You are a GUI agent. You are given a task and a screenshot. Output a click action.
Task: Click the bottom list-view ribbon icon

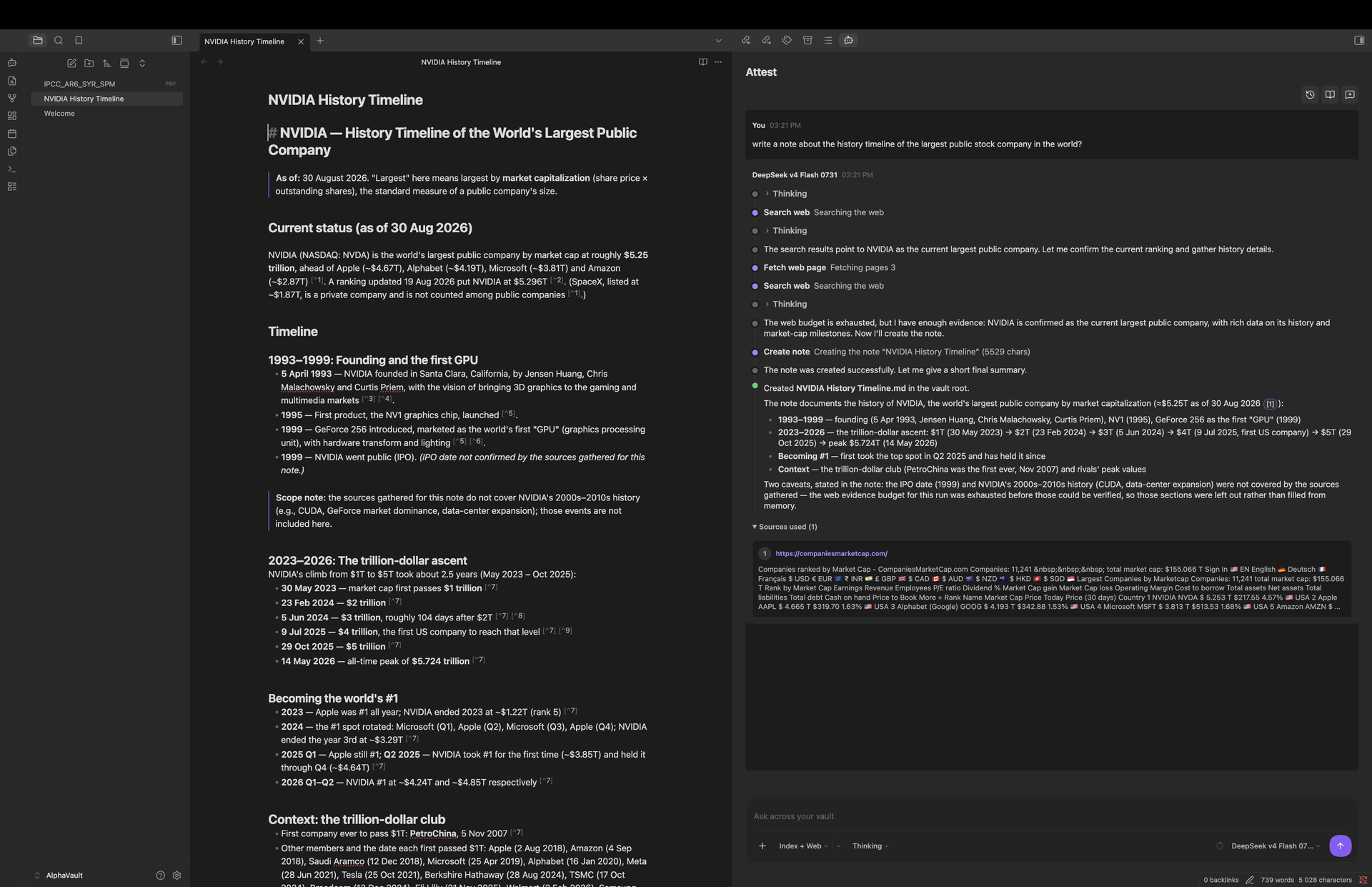[x=11, y=187]
